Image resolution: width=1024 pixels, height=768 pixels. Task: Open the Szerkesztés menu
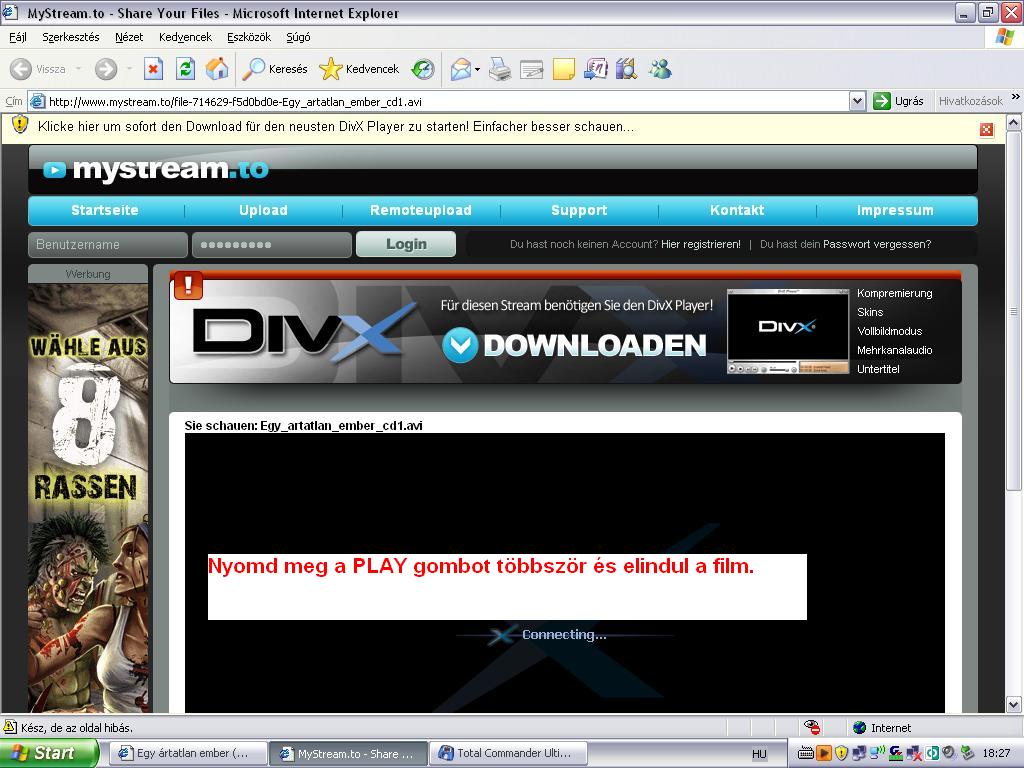[71, 37]
